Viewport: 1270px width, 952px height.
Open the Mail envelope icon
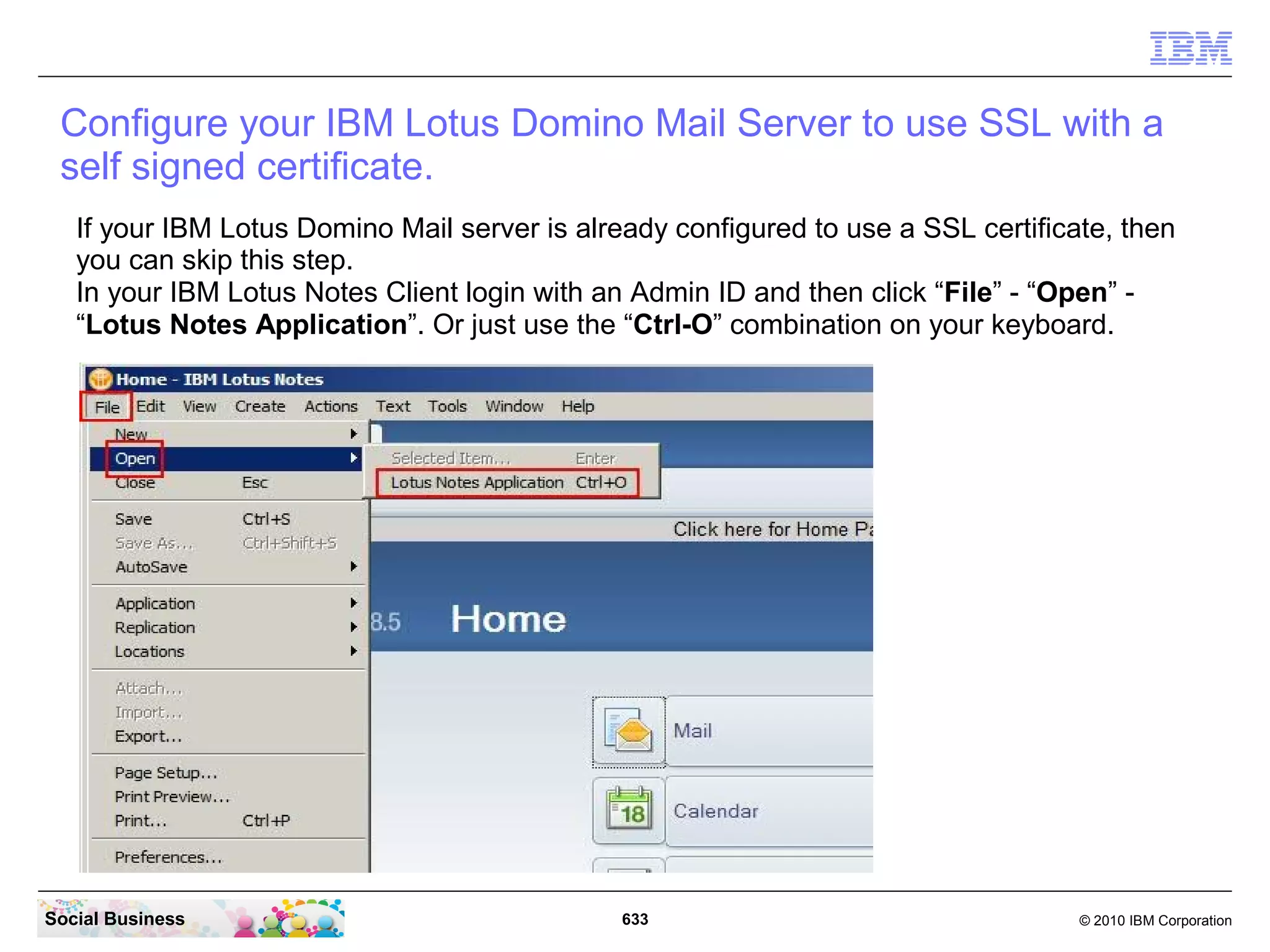point(629,731)
